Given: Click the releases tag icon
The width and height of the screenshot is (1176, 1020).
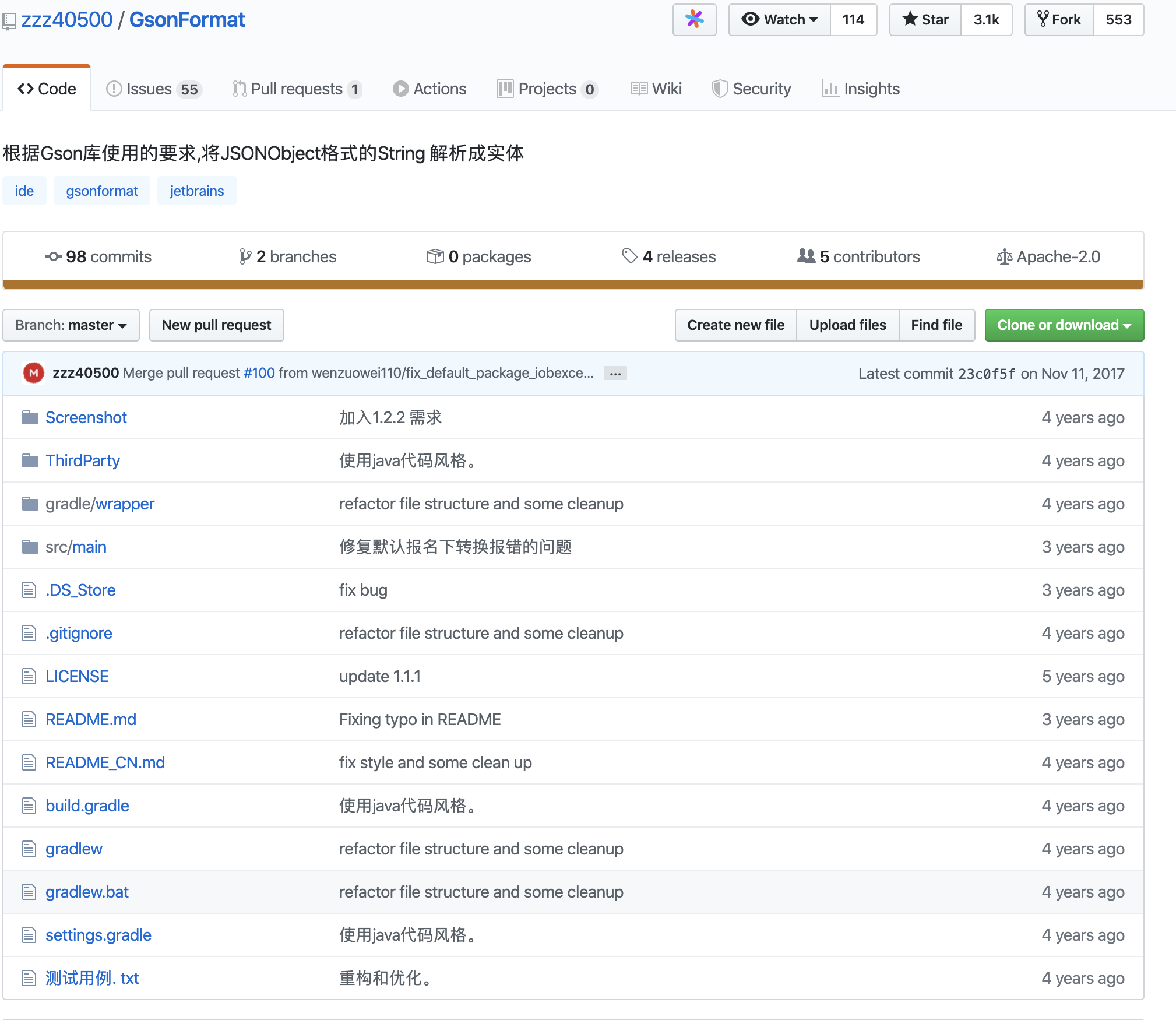Looking at the screenshot, I should tap(629, 256).
